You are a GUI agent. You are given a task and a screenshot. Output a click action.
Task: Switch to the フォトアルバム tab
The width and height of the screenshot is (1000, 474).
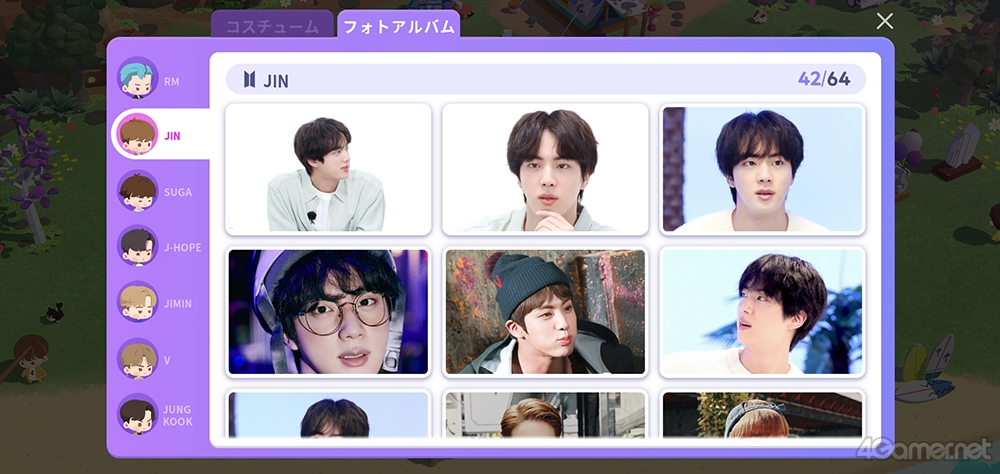click(x=399, y=27)
